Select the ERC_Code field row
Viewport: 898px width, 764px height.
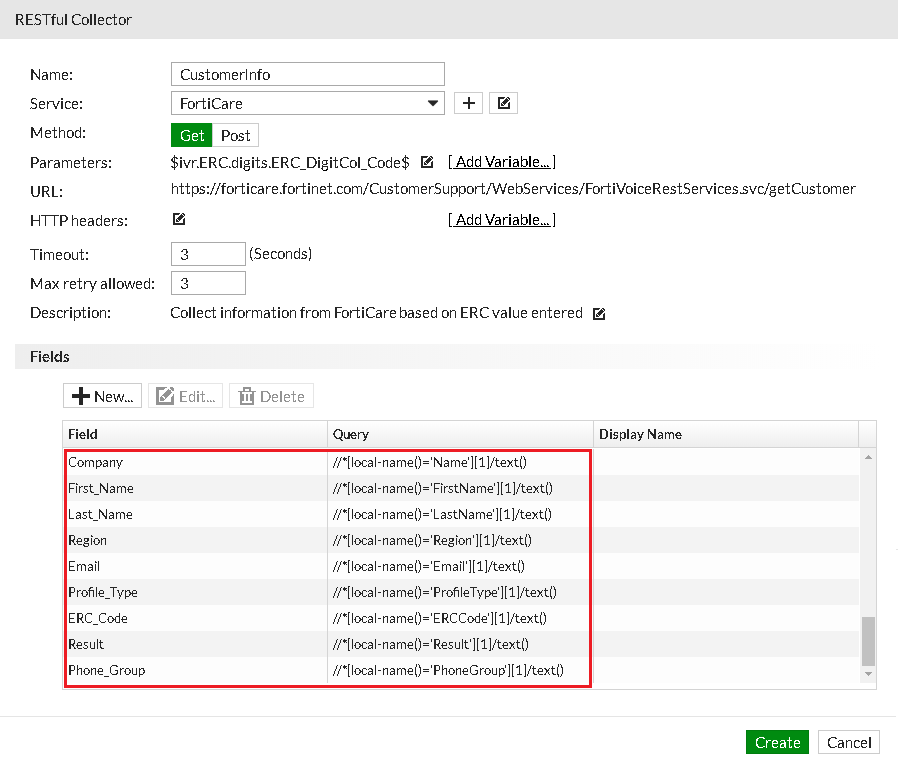pyautogui.click(x=460, y=618)
